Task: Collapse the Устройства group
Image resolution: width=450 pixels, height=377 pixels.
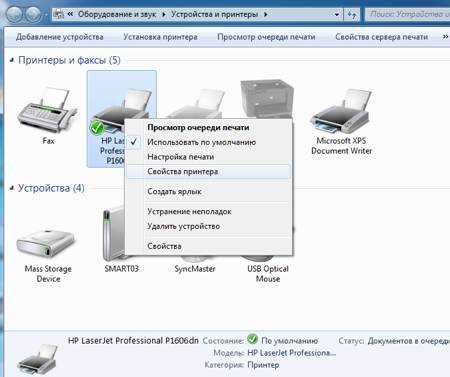Action: 12,188
